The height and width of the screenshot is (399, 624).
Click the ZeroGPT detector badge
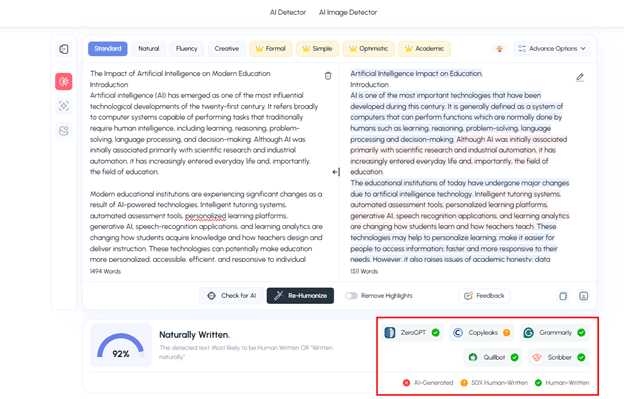(x=412, y=333)
